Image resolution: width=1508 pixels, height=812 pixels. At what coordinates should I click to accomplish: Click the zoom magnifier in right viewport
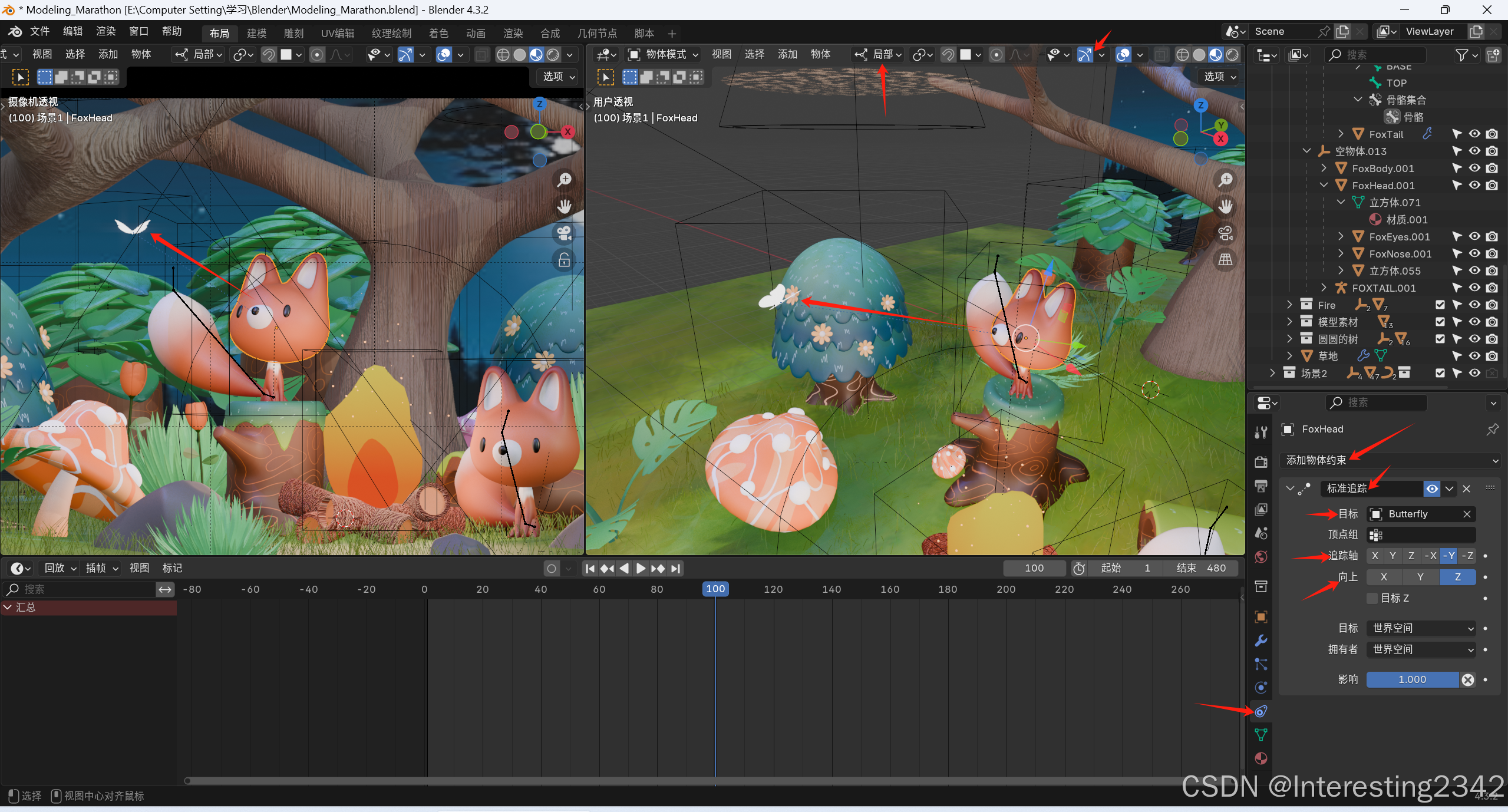(x=1226, y=180)
